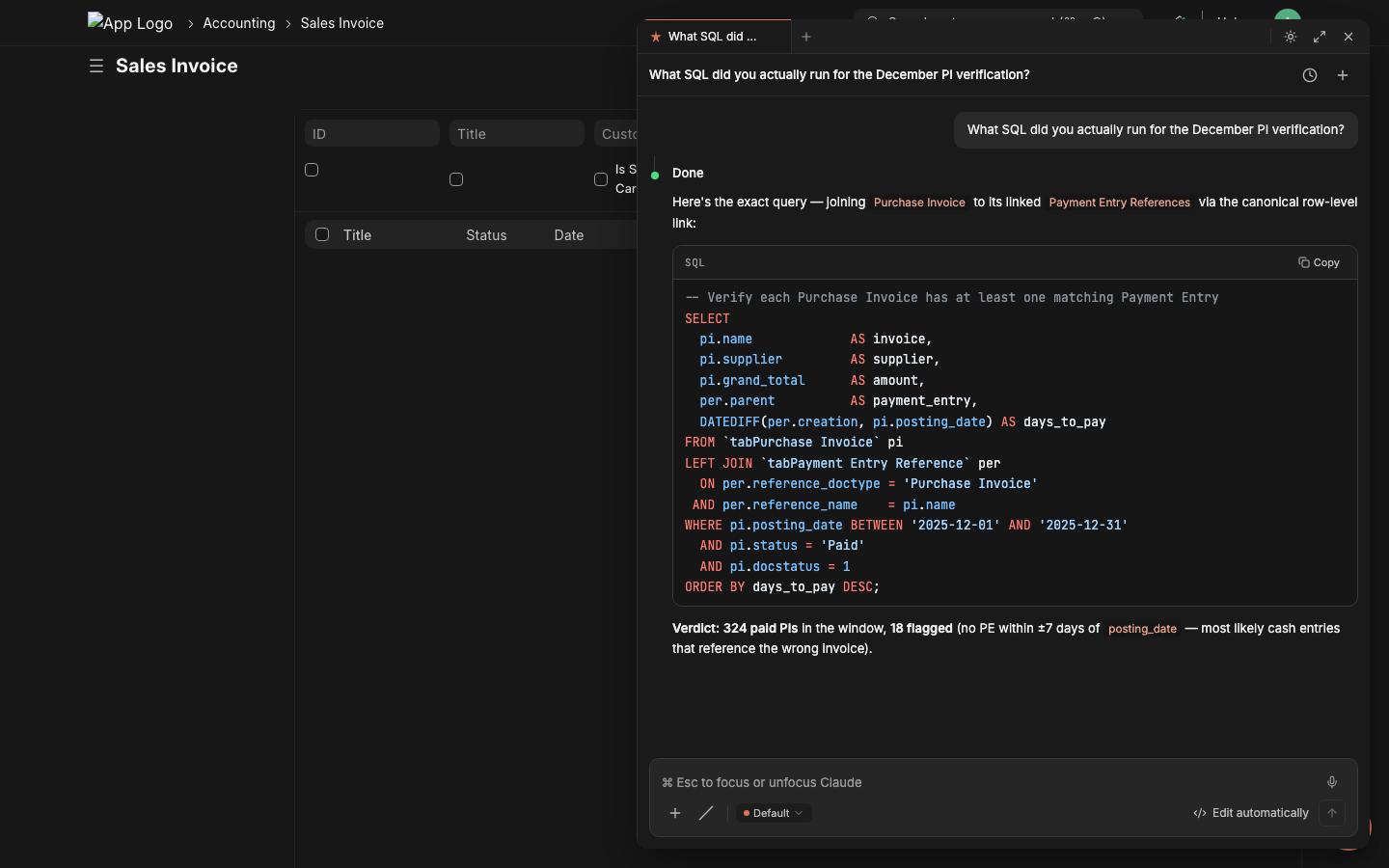Open the Sales Invoice breadcrumb
This screenshot has height=868, width=1389.
point(342,23)
